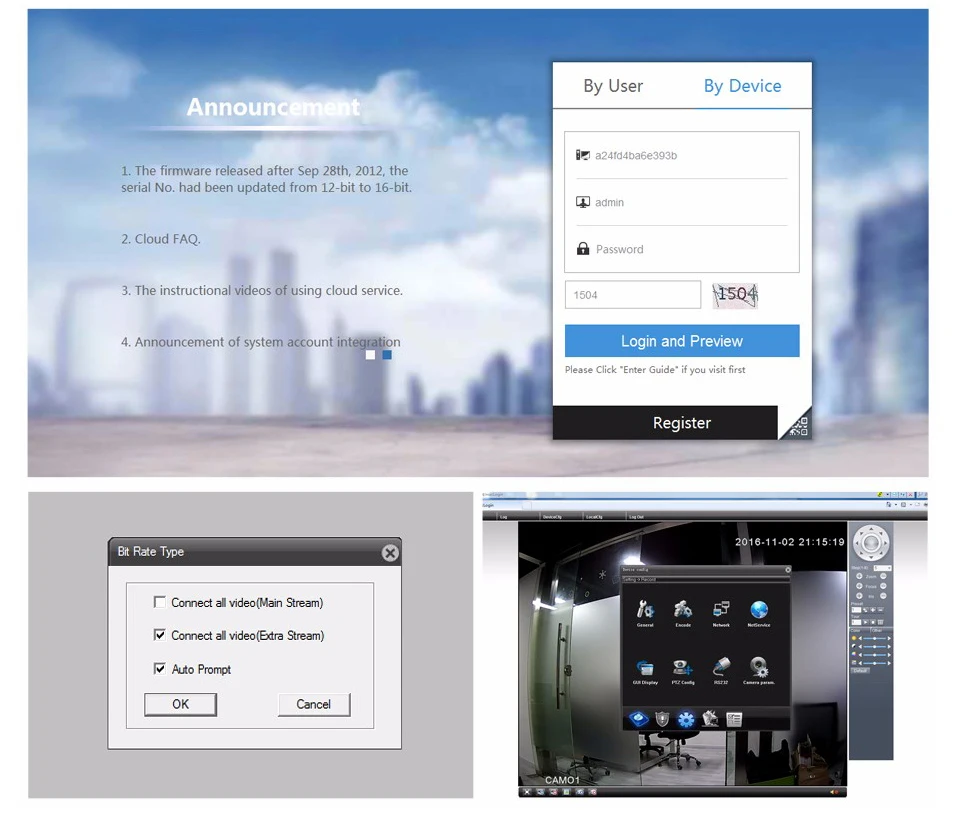960x814 pixels.
Task: Open RS232 serial port settings
Action: pyautogui.click(x=721, y=669)
